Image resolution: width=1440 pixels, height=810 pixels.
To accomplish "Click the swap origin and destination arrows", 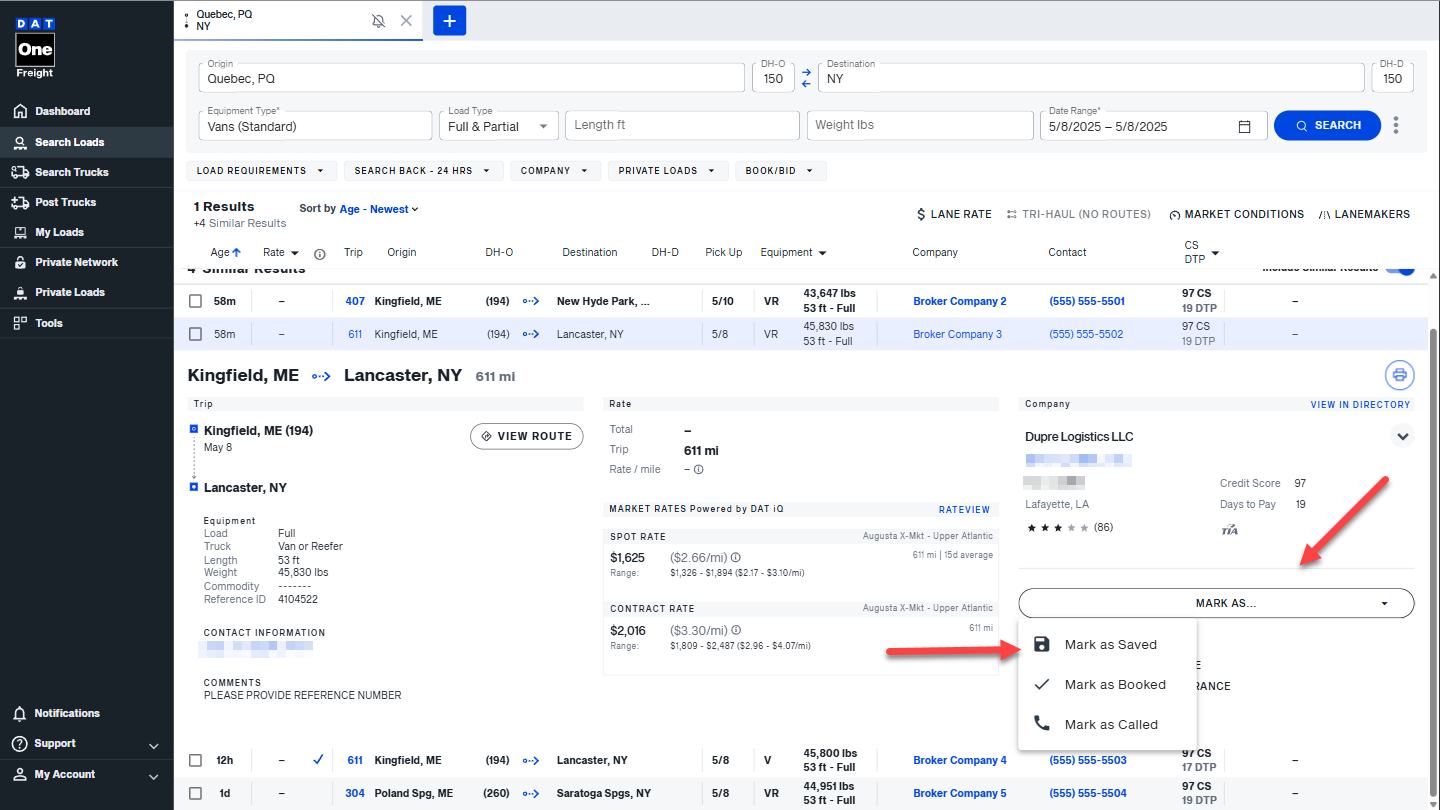I will [807, 77].
